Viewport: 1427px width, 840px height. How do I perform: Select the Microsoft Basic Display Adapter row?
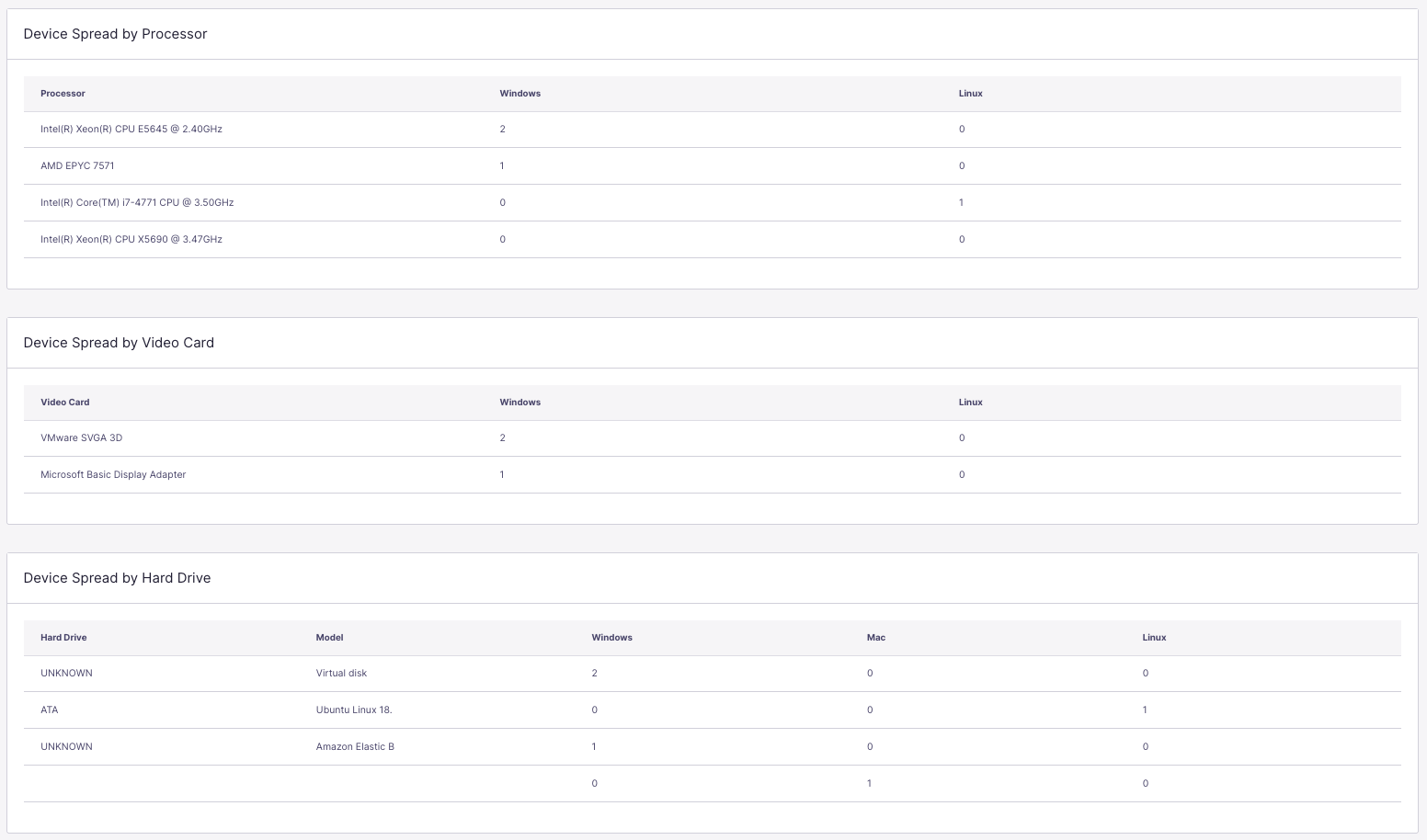[112, 474]
